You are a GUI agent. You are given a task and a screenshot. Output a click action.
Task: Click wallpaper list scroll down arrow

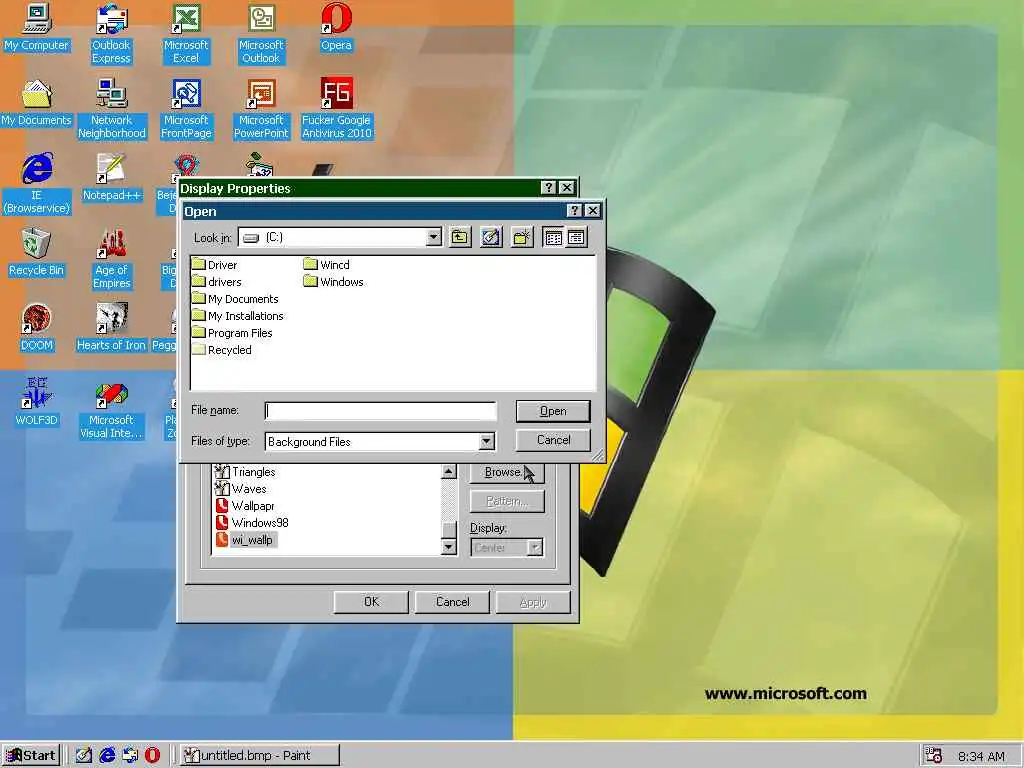[449, 547]
